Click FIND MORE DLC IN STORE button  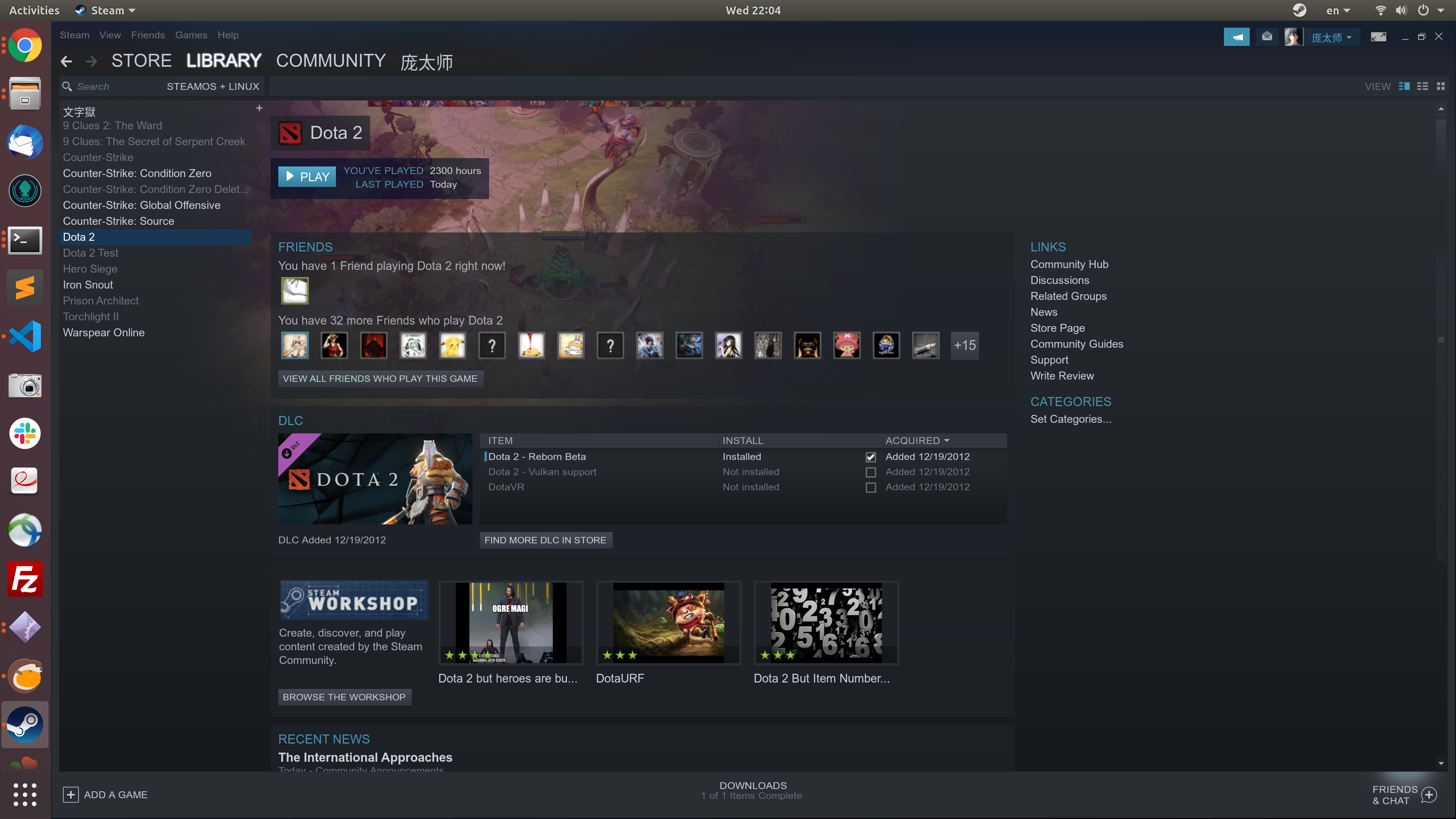[x=545, y=539]
